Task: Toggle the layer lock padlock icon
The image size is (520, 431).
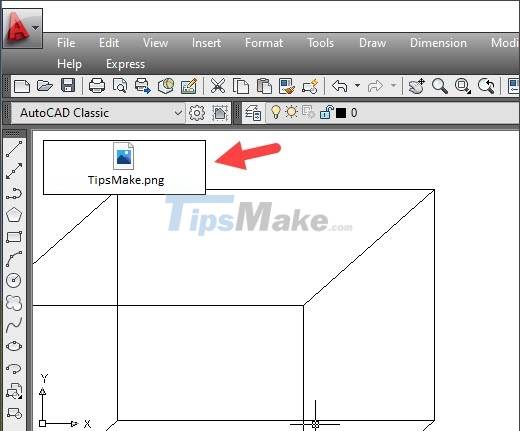Action: (x=327, y=112)
